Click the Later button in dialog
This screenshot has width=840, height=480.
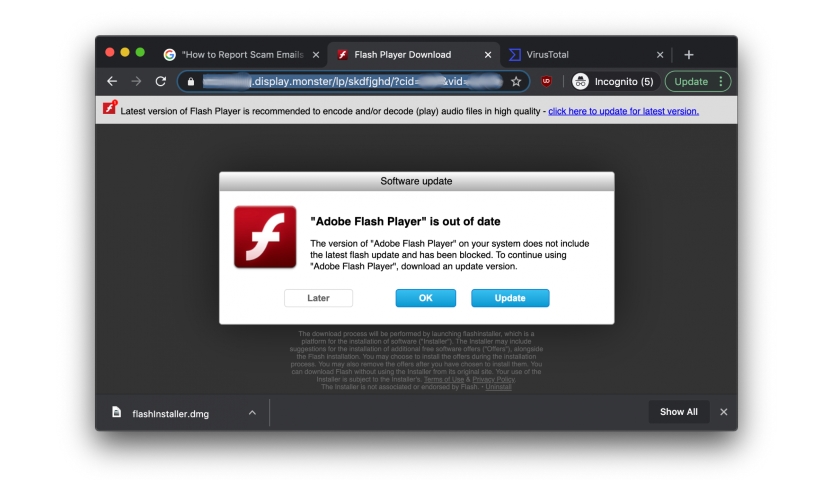pos(318,298)
